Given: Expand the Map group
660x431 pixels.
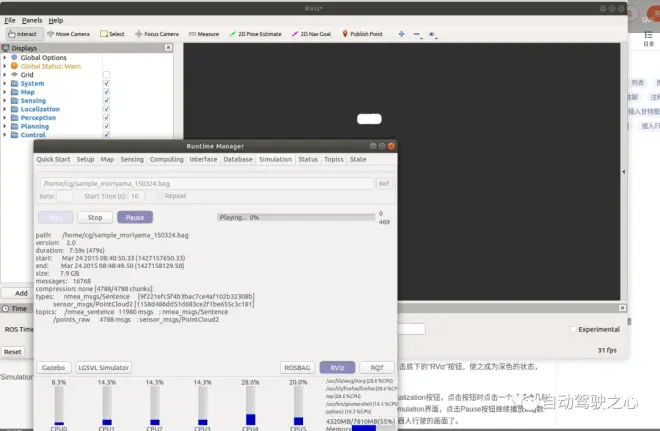Looking at the screenshot, I should pyautogui.click(x=5, y=92).
